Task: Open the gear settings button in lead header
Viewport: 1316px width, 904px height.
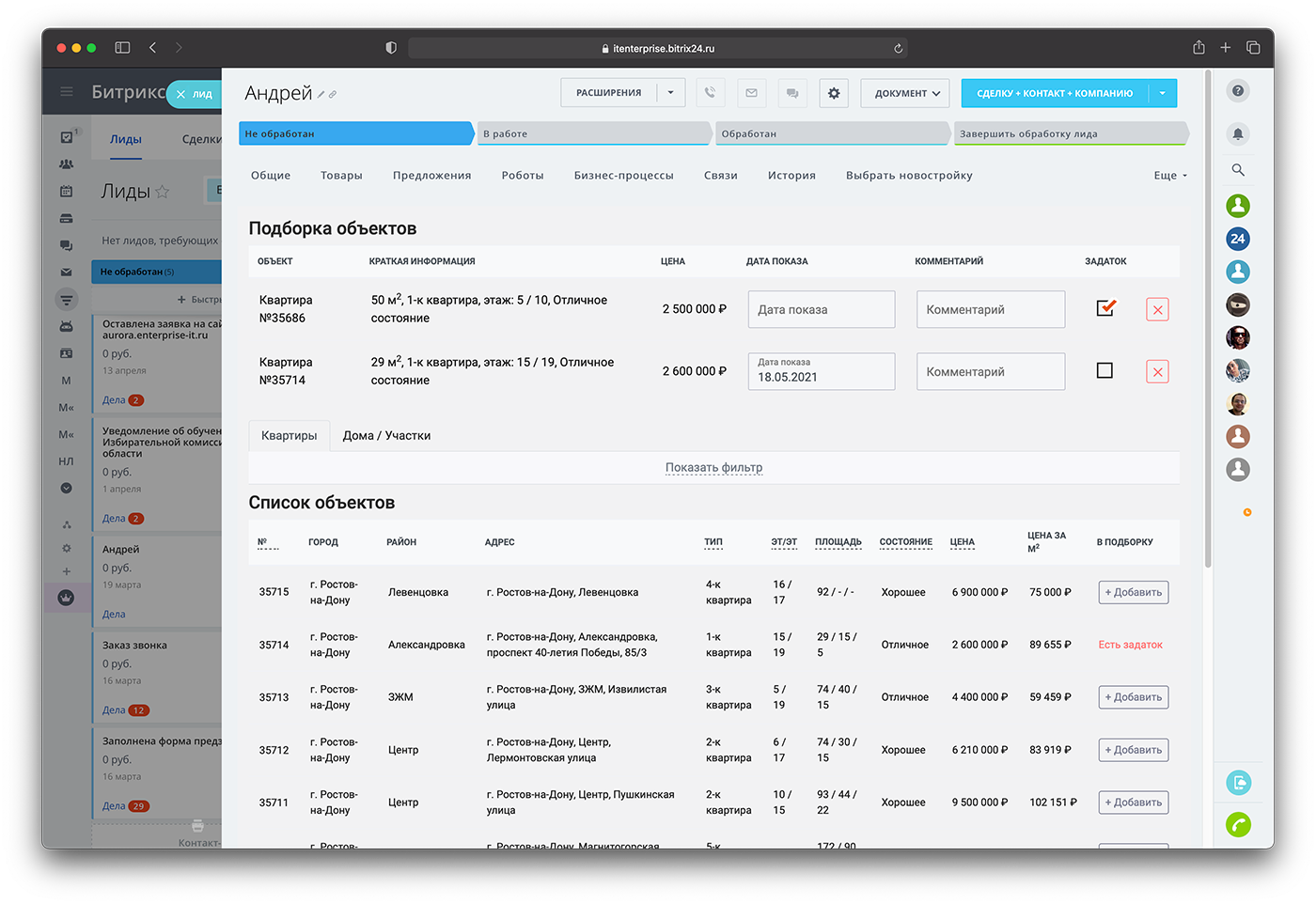Action: tap(834, 93)
